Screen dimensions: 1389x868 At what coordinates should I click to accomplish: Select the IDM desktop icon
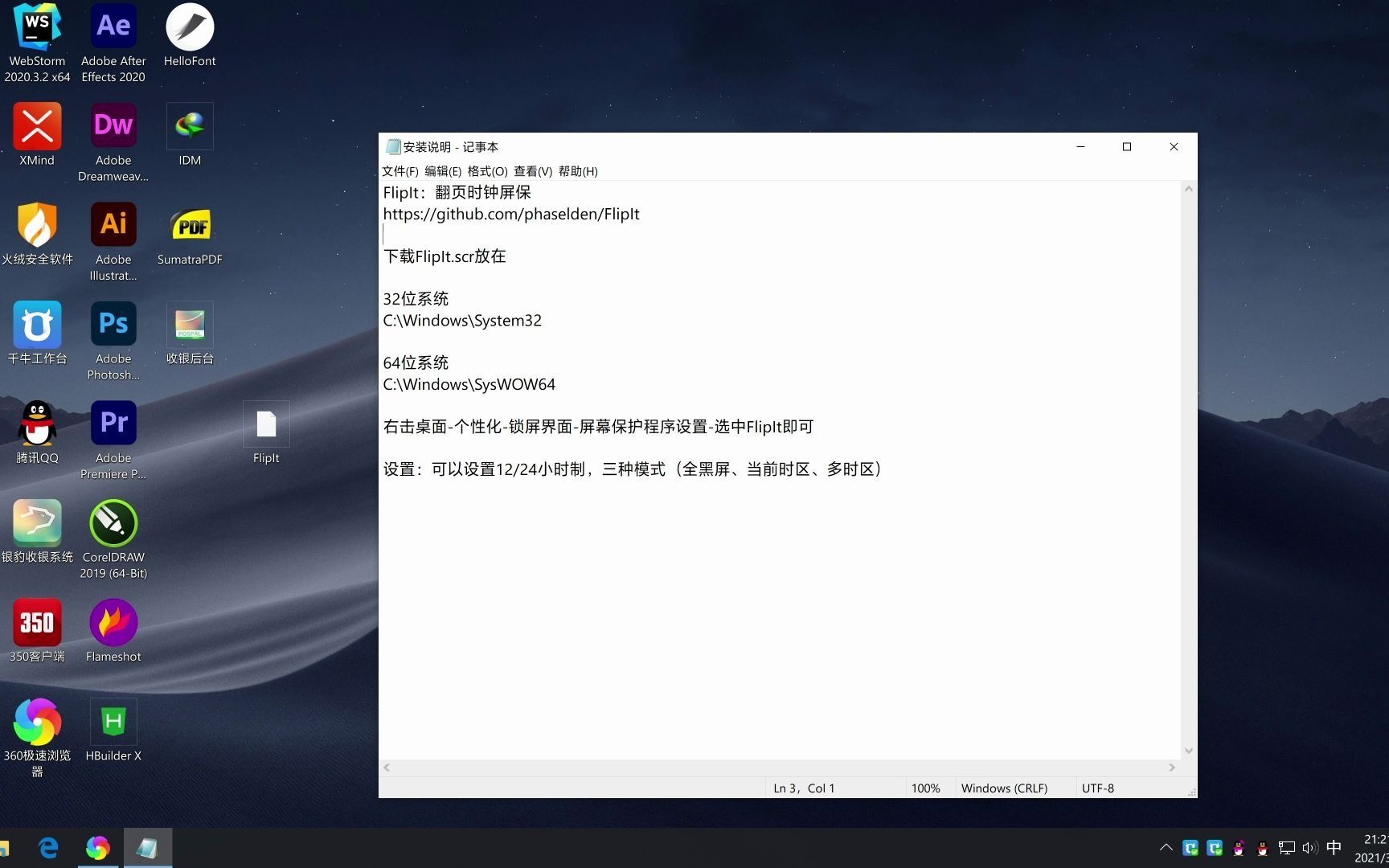[x=190, y=135]
